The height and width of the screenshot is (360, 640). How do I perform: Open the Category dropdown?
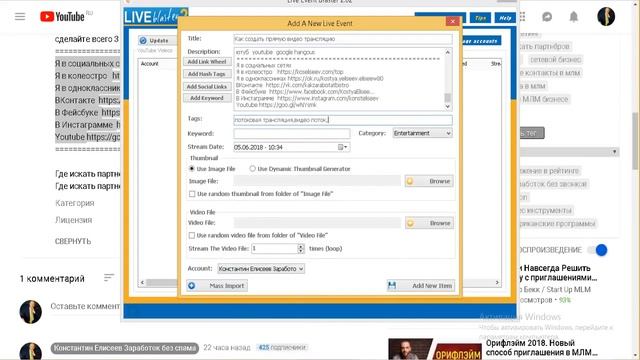[422, 133]
